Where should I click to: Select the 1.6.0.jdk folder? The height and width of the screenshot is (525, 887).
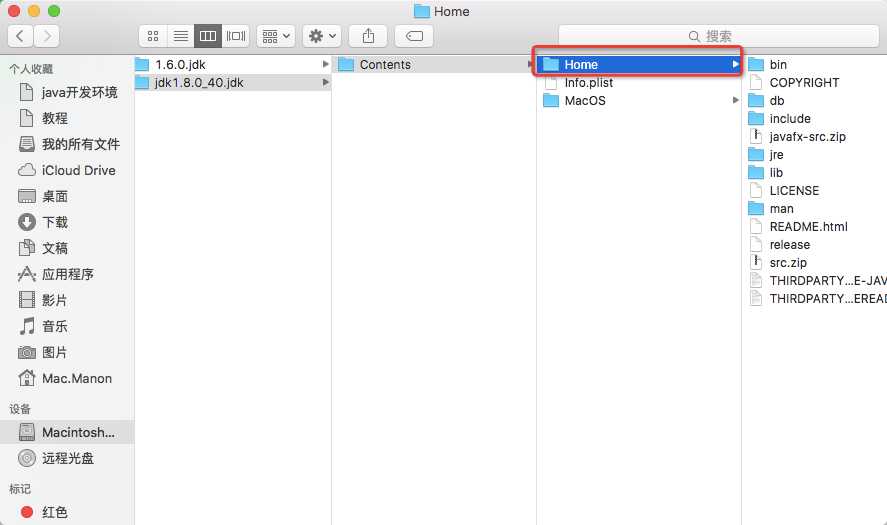pos(232,64)
